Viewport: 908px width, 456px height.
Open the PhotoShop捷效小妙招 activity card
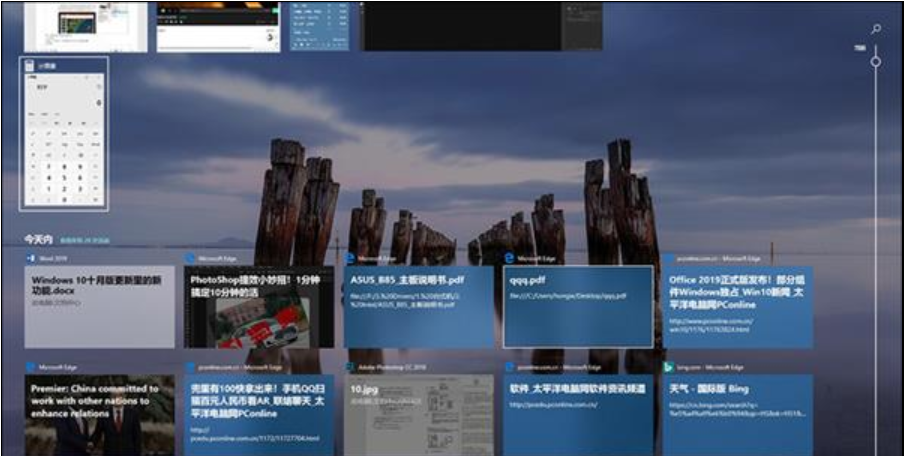[x=260, y=307]
